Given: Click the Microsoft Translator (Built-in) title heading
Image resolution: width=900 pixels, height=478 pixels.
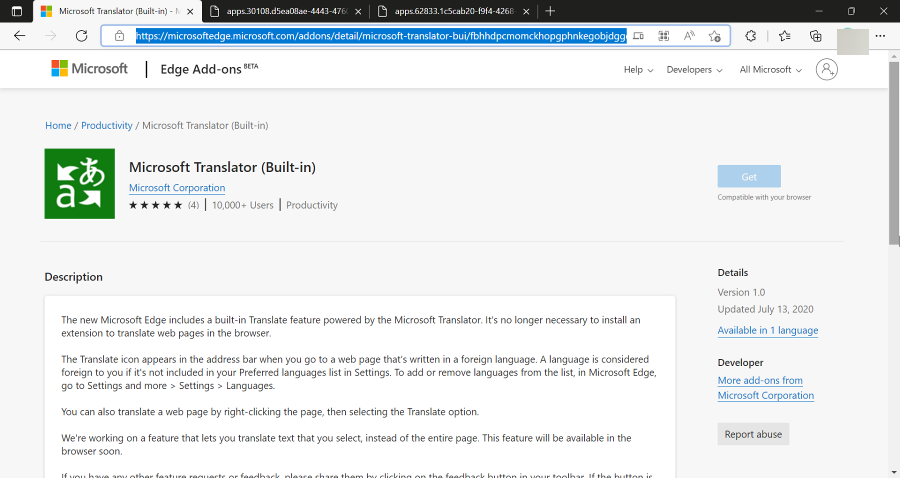Looking at the screenshot, I should click(x=222, y=167).
